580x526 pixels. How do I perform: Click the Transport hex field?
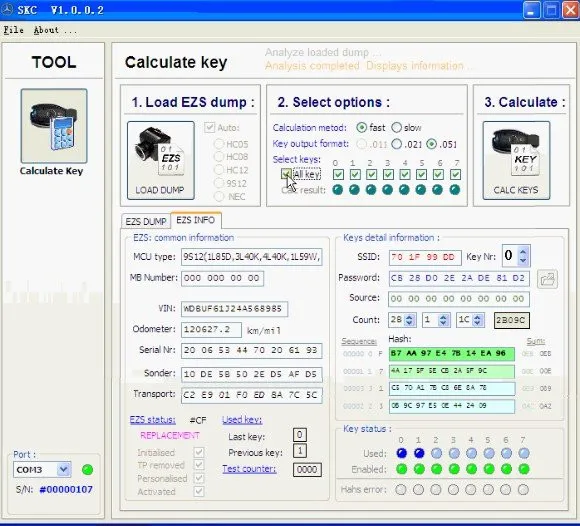[252, 395]
